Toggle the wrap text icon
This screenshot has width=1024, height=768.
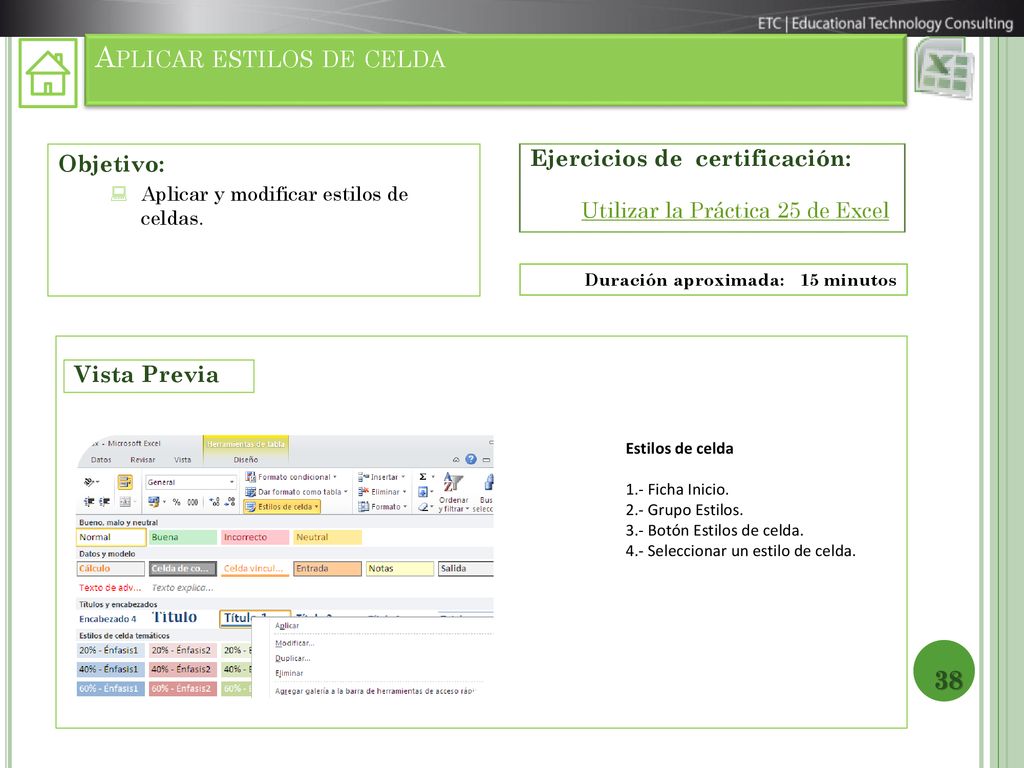click(125, 482)
